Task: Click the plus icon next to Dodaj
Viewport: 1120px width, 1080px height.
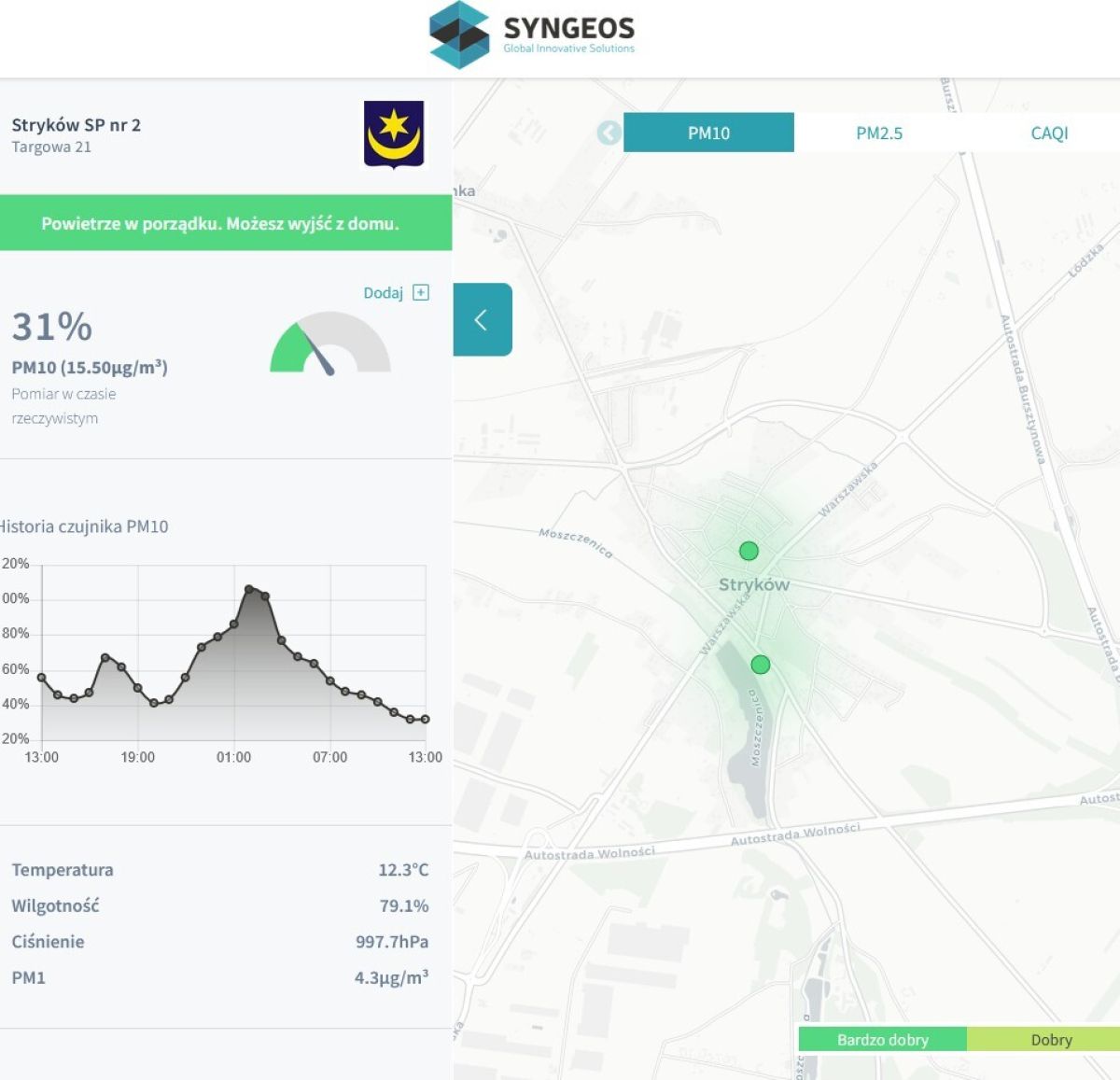Action: tap(421, 293)
